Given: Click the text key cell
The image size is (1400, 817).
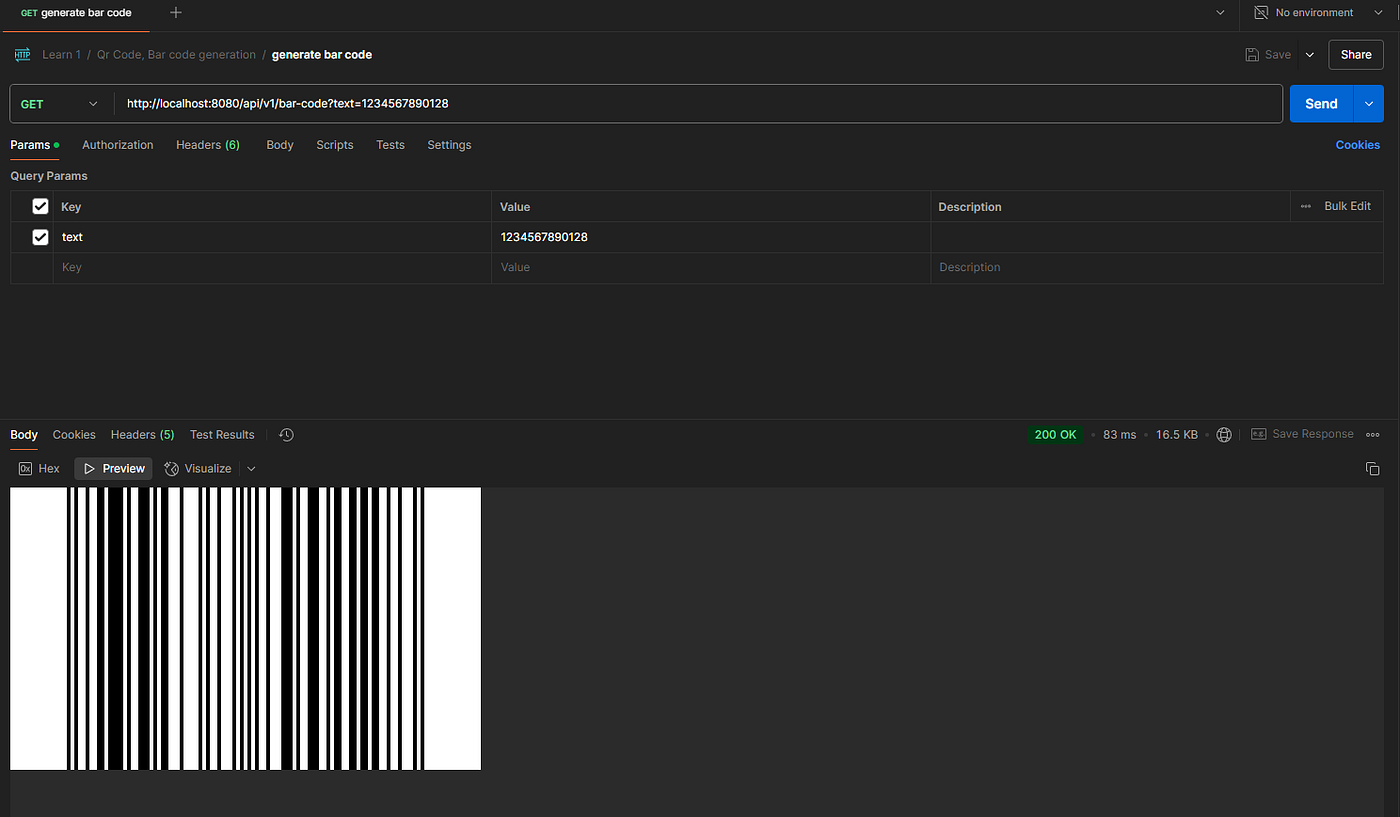Looking at the screenshot, I should click(x=272, y=237).
